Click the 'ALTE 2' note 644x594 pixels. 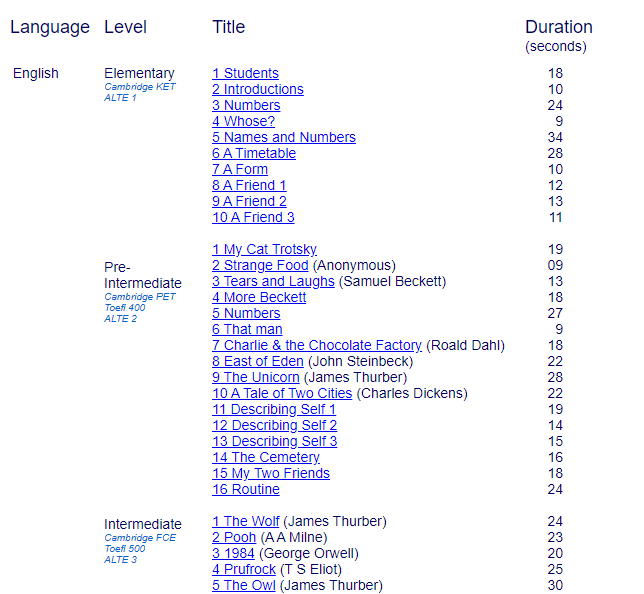(x=120, y=319)
